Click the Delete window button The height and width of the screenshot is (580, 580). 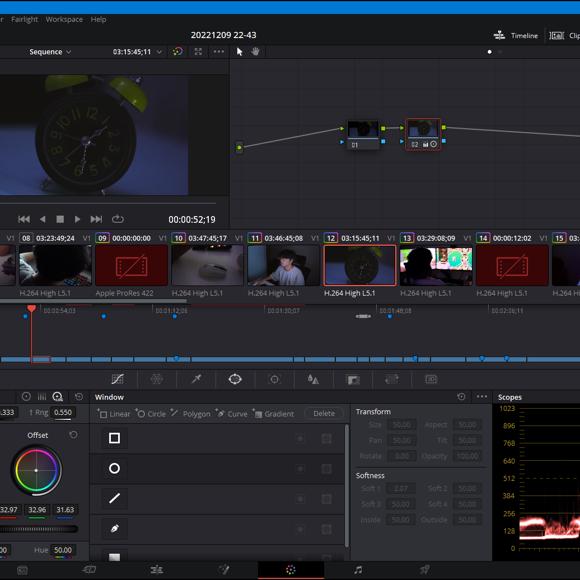[x=324, y=414]
